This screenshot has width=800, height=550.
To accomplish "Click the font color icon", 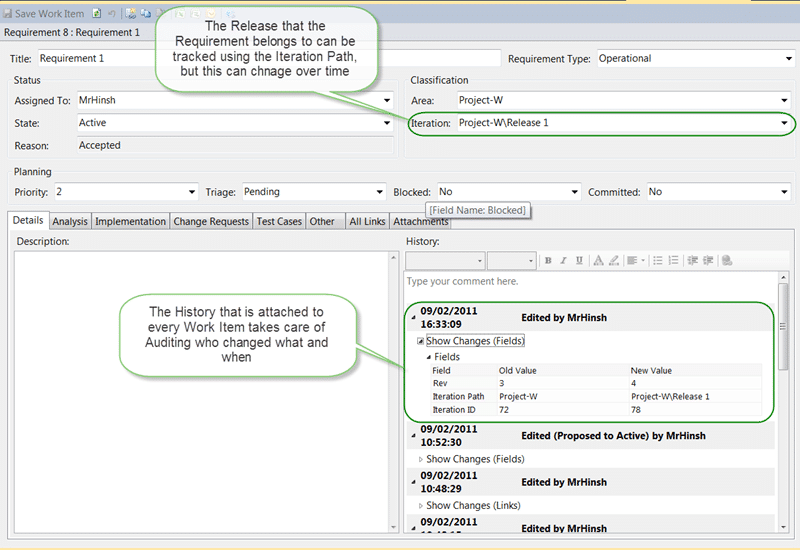I will (598, 261).
